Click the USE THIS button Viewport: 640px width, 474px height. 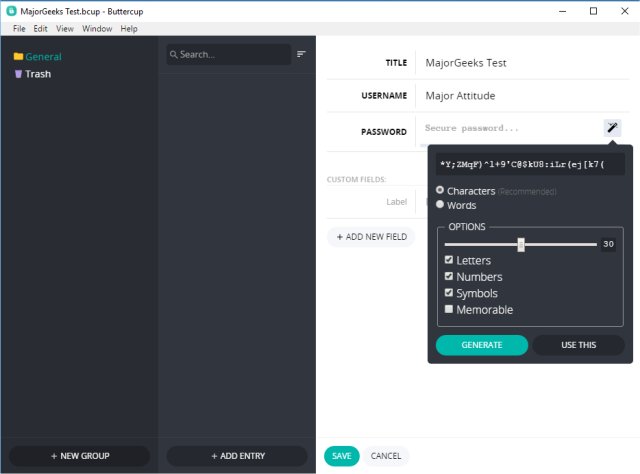(x=578, y=345)
